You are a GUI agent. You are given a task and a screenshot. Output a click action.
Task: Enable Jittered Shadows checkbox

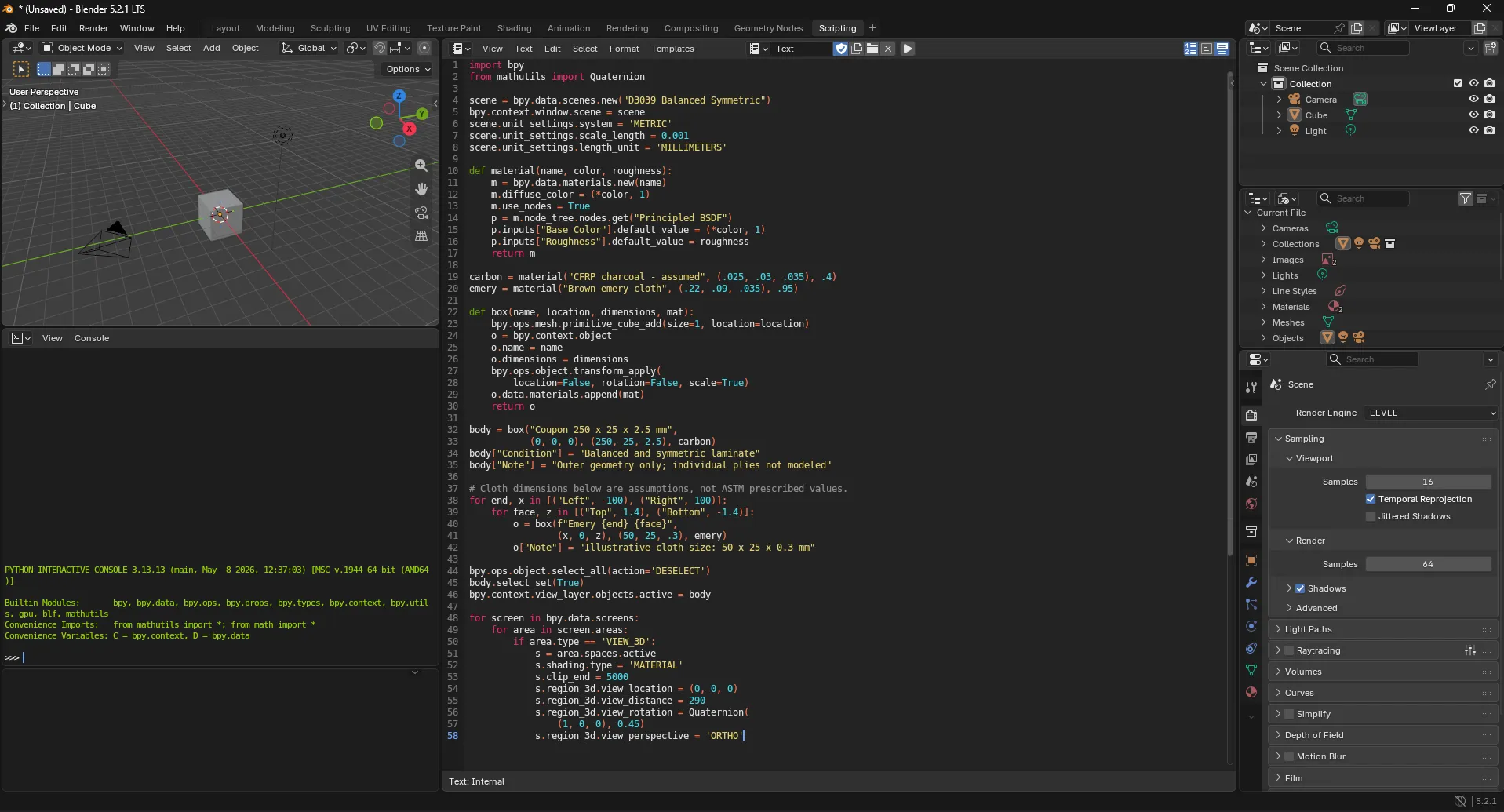[1371, 516]
